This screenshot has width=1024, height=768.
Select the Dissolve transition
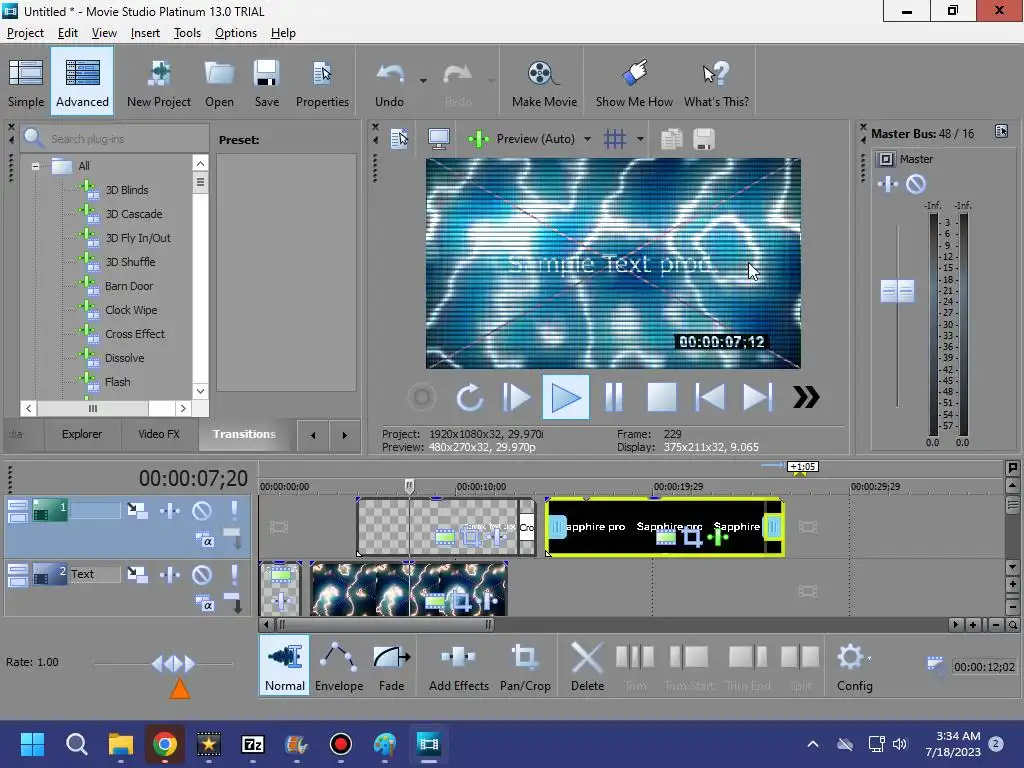pyautogui.click(x=124, y=358)
